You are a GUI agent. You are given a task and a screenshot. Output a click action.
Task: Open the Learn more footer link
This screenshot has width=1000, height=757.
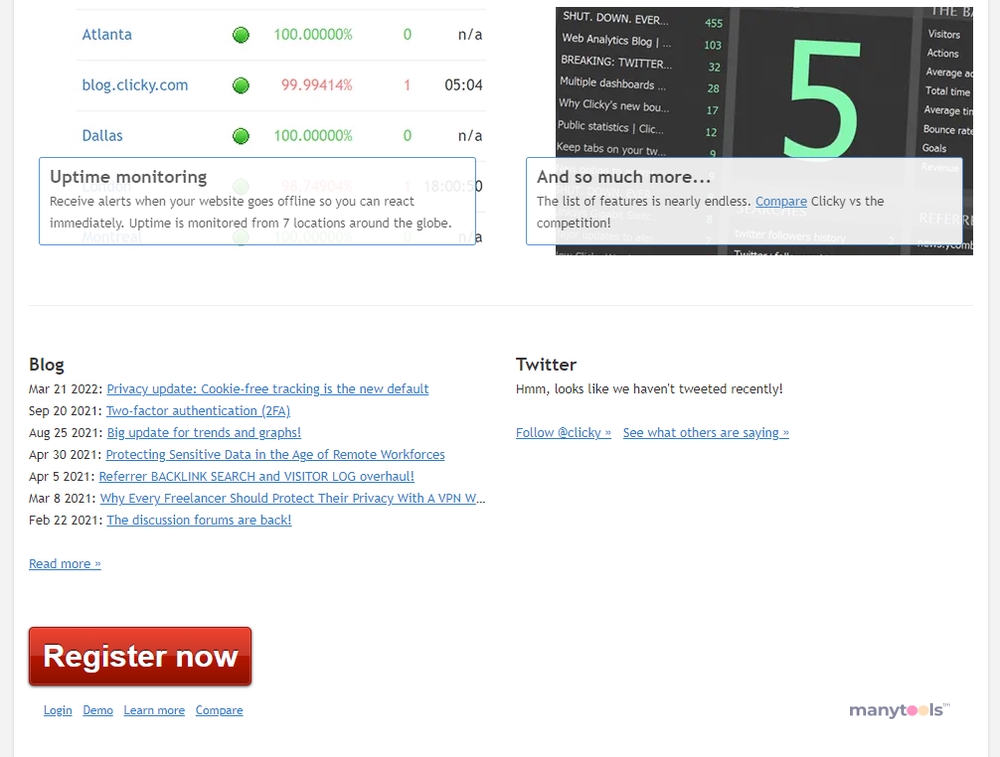[154, 710]
